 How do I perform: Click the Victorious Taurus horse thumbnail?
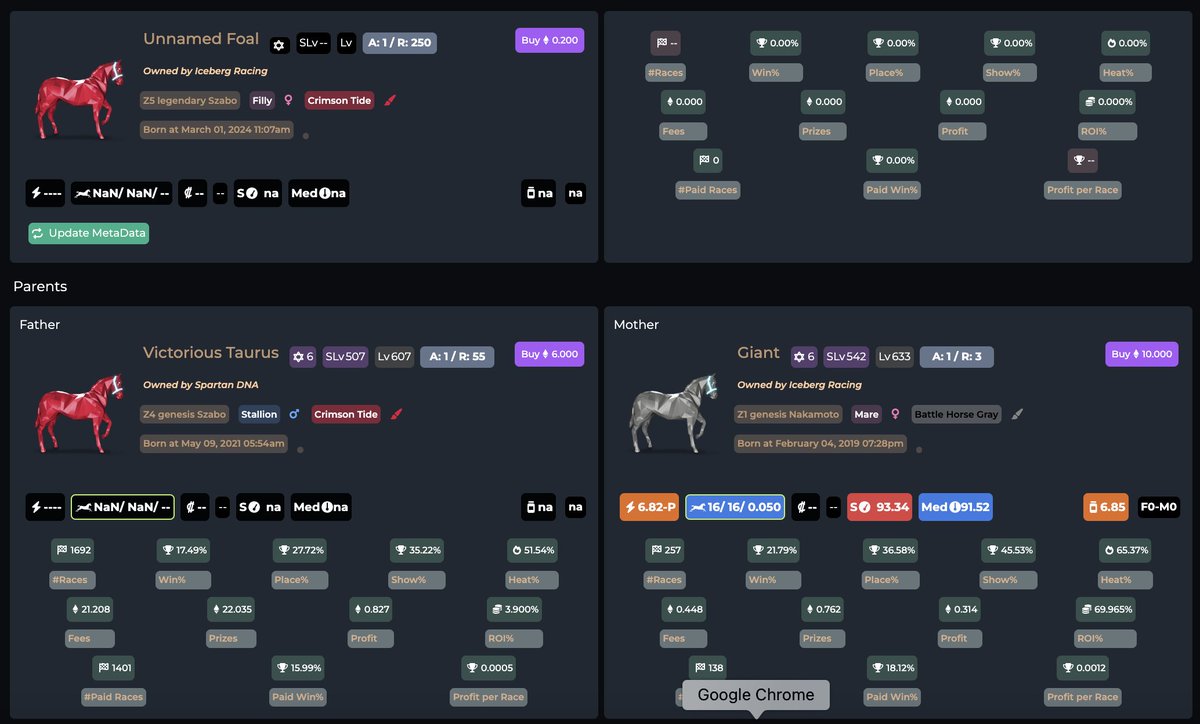click(x=79, y=413)
